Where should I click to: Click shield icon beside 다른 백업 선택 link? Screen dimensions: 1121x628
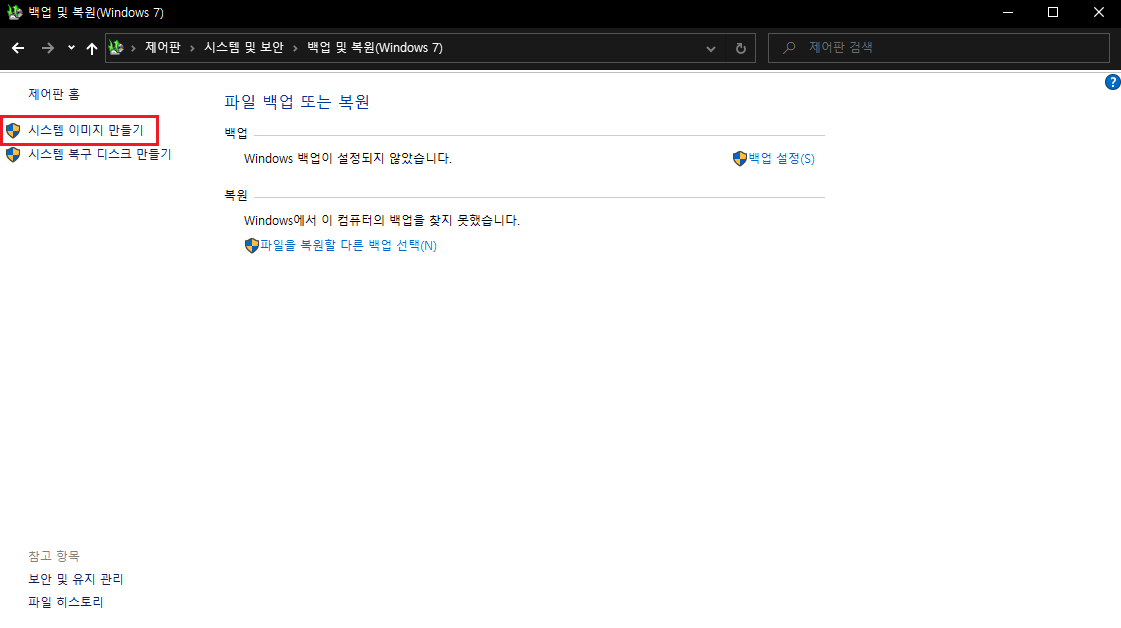[252, 245]
